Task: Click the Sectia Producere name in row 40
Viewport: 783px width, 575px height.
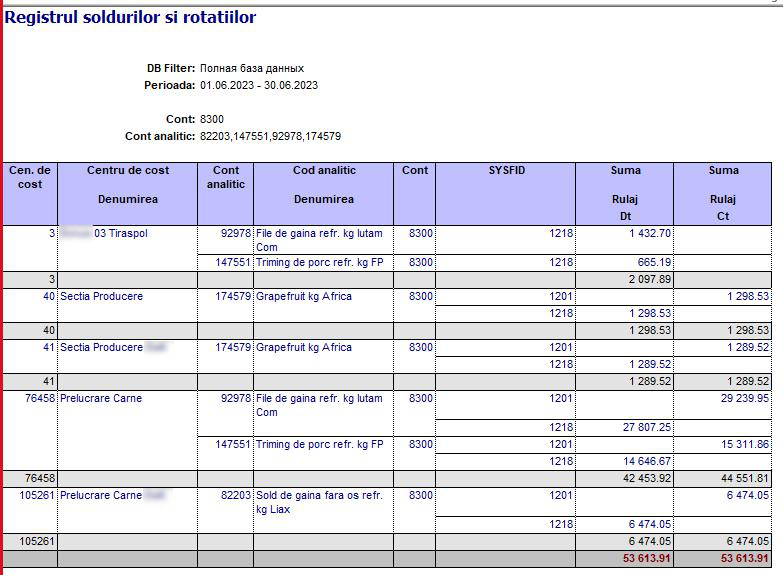Action: coord(101,296)
